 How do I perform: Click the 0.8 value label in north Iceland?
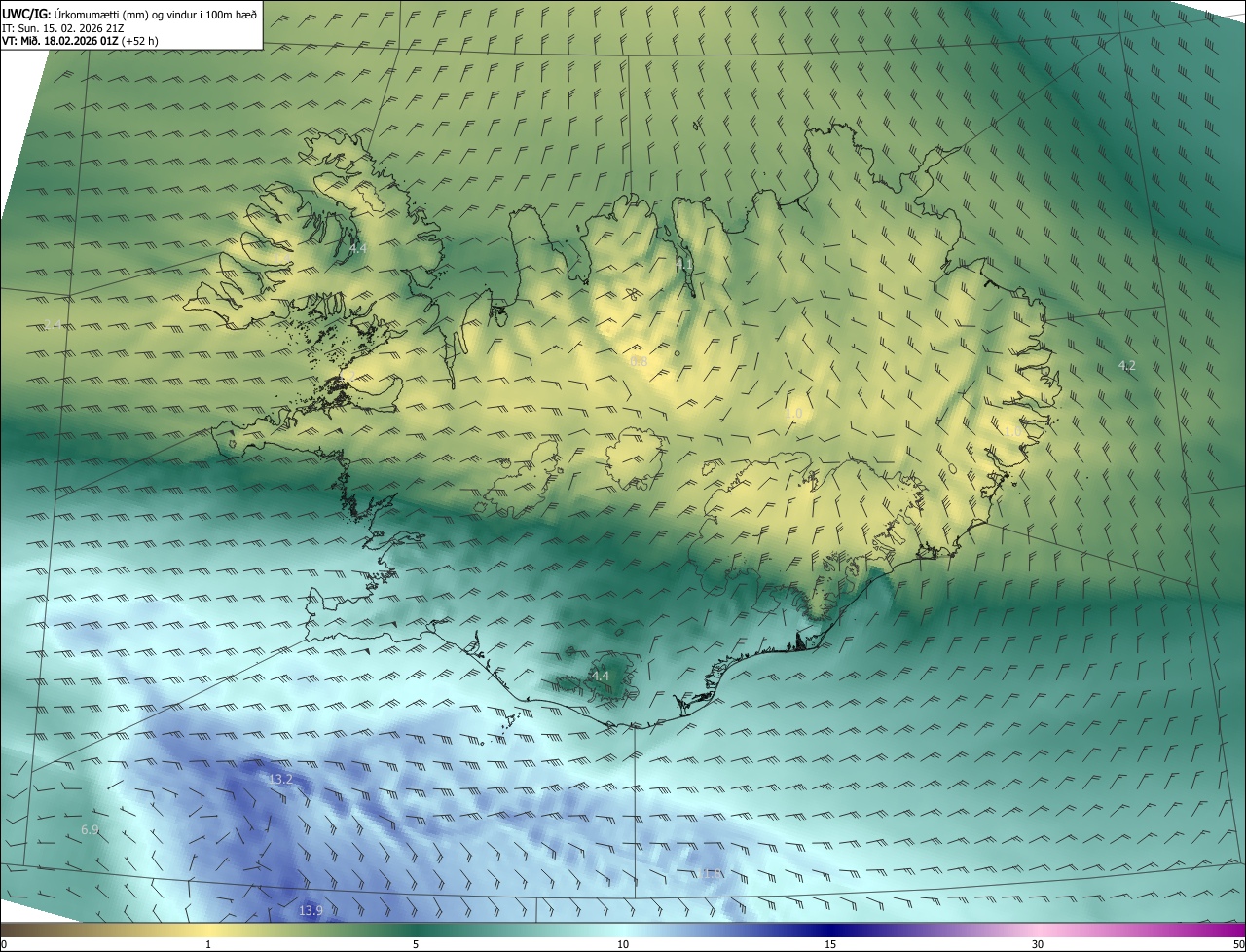click(x=639, y=362)
